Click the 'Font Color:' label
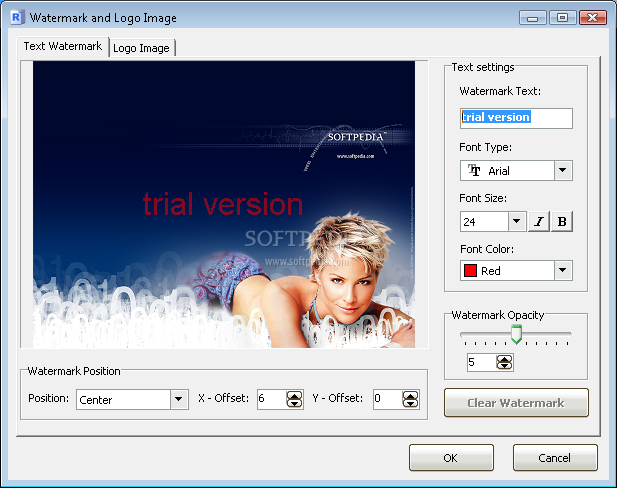 click(x=487, y=249)
